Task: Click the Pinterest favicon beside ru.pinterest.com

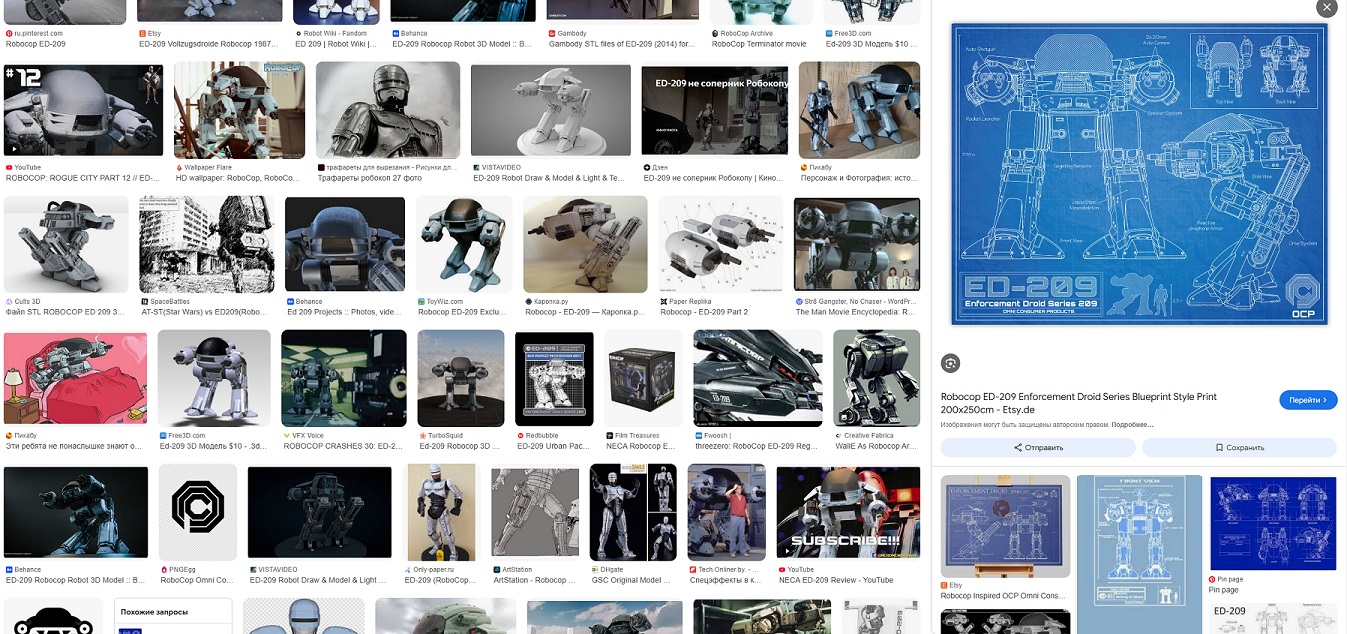Action: click(x=9, y=33)
